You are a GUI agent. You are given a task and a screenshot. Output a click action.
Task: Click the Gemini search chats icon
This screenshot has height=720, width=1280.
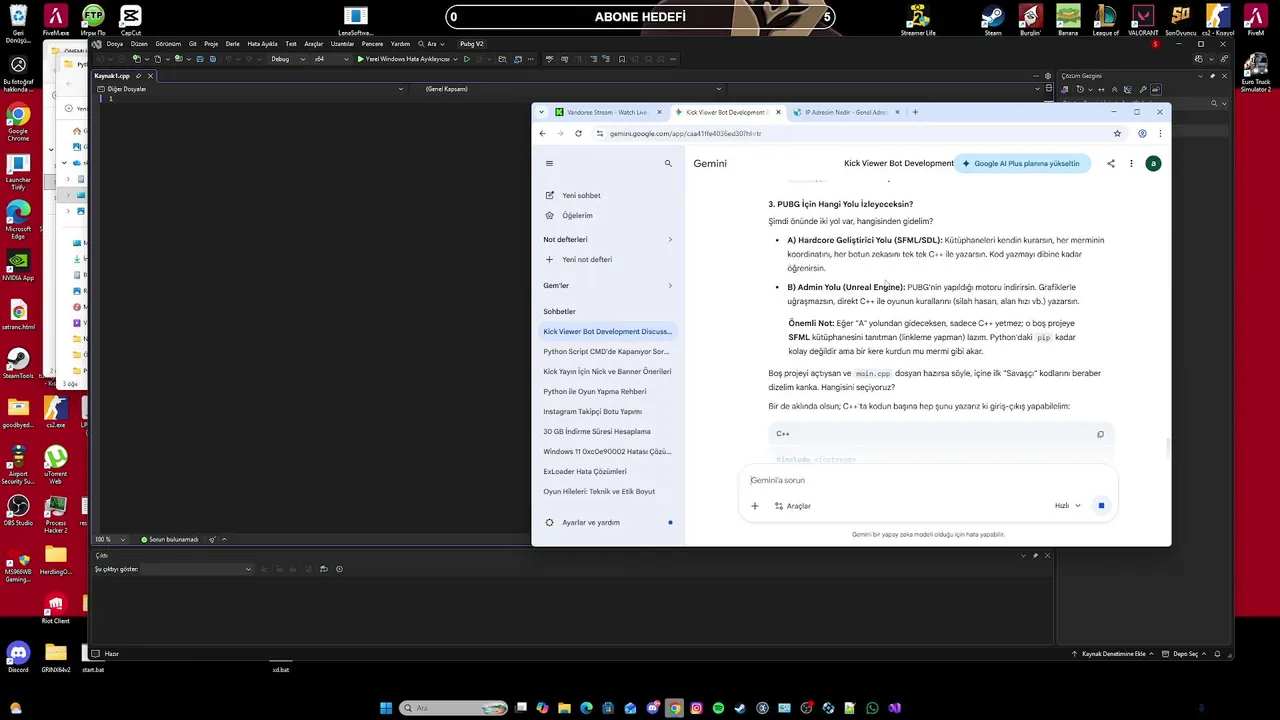(668, 163)
